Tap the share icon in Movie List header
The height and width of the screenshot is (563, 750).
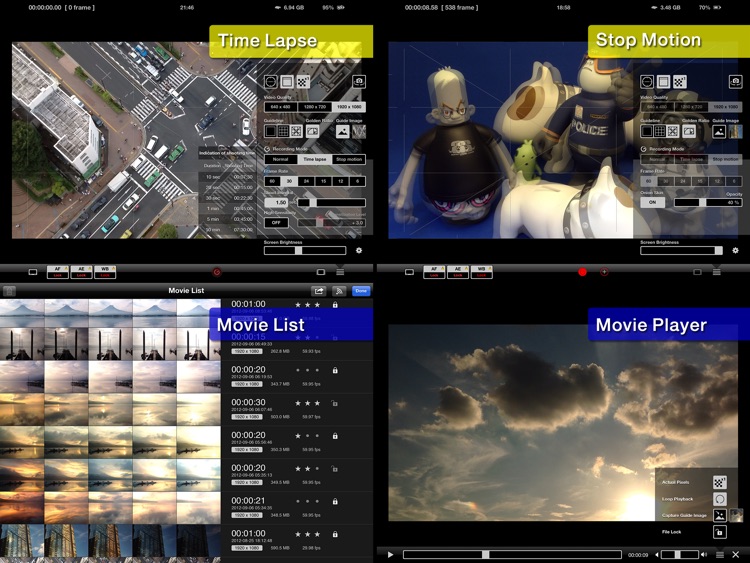(319, 291)
